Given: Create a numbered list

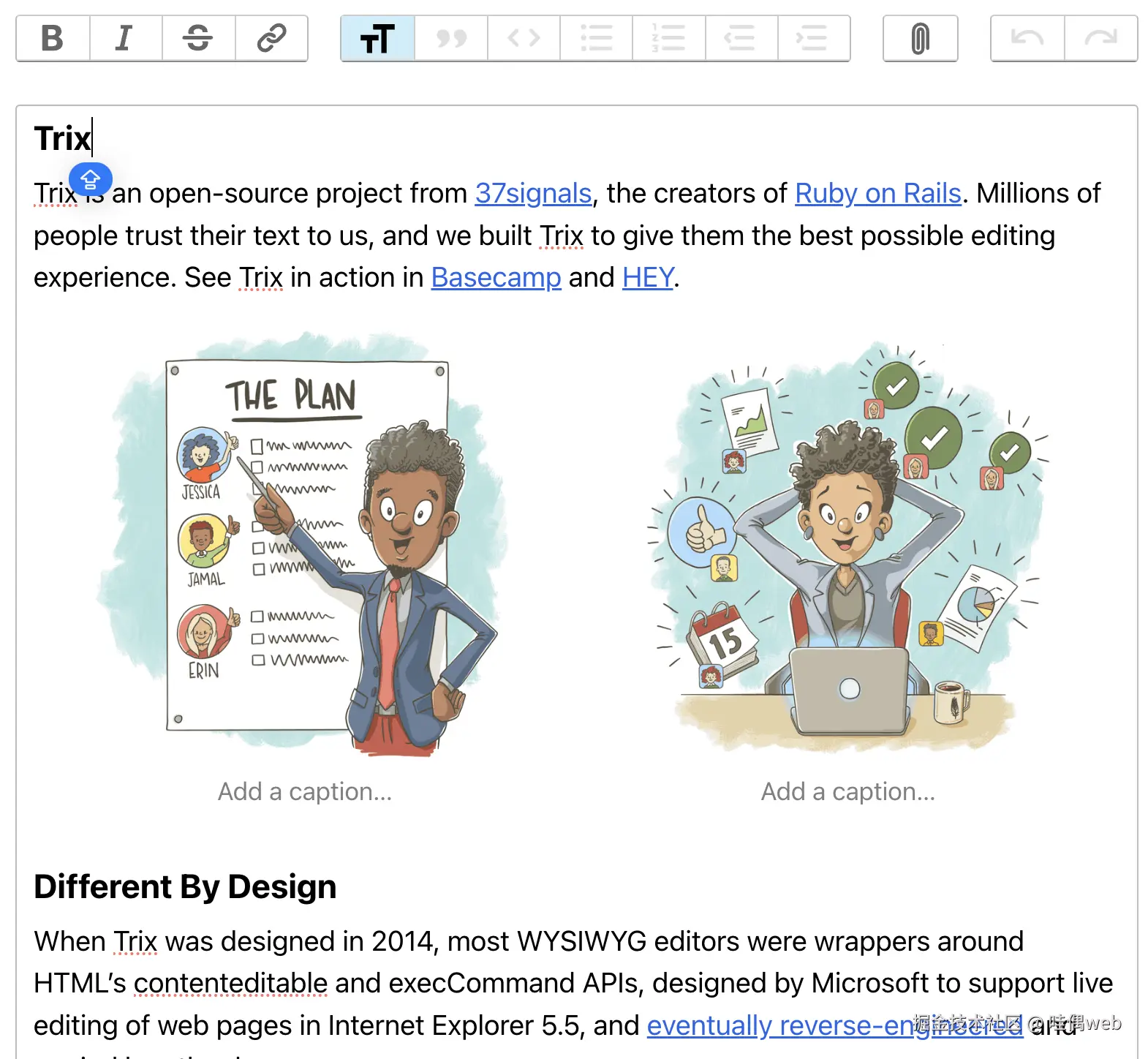Looking at the screenshot, I should click(x=669, y=38).
